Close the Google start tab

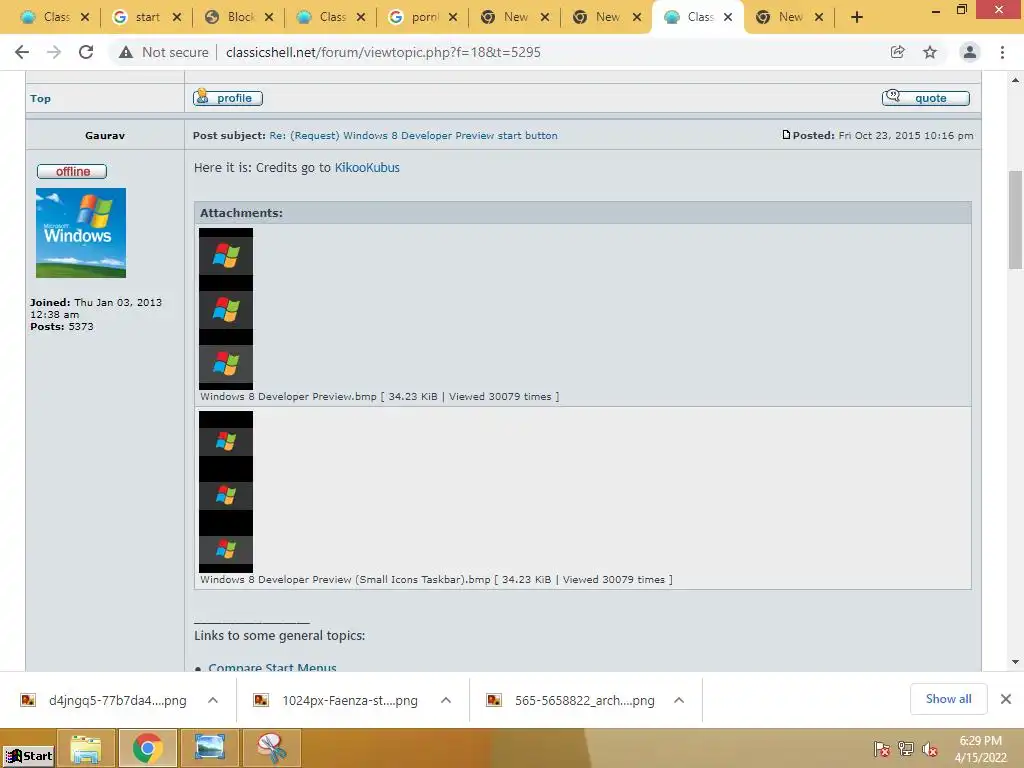[x=177, y=18]
